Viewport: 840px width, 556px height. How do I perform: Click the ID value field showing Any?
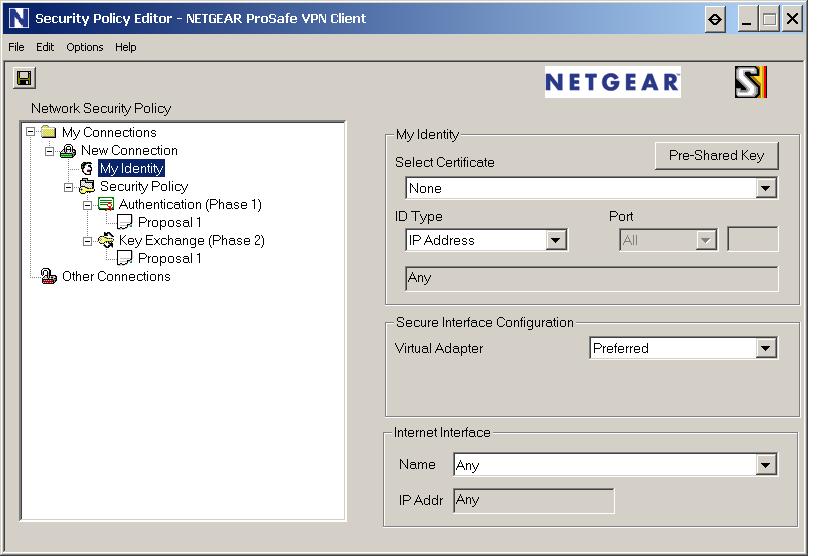coord(591,279)
